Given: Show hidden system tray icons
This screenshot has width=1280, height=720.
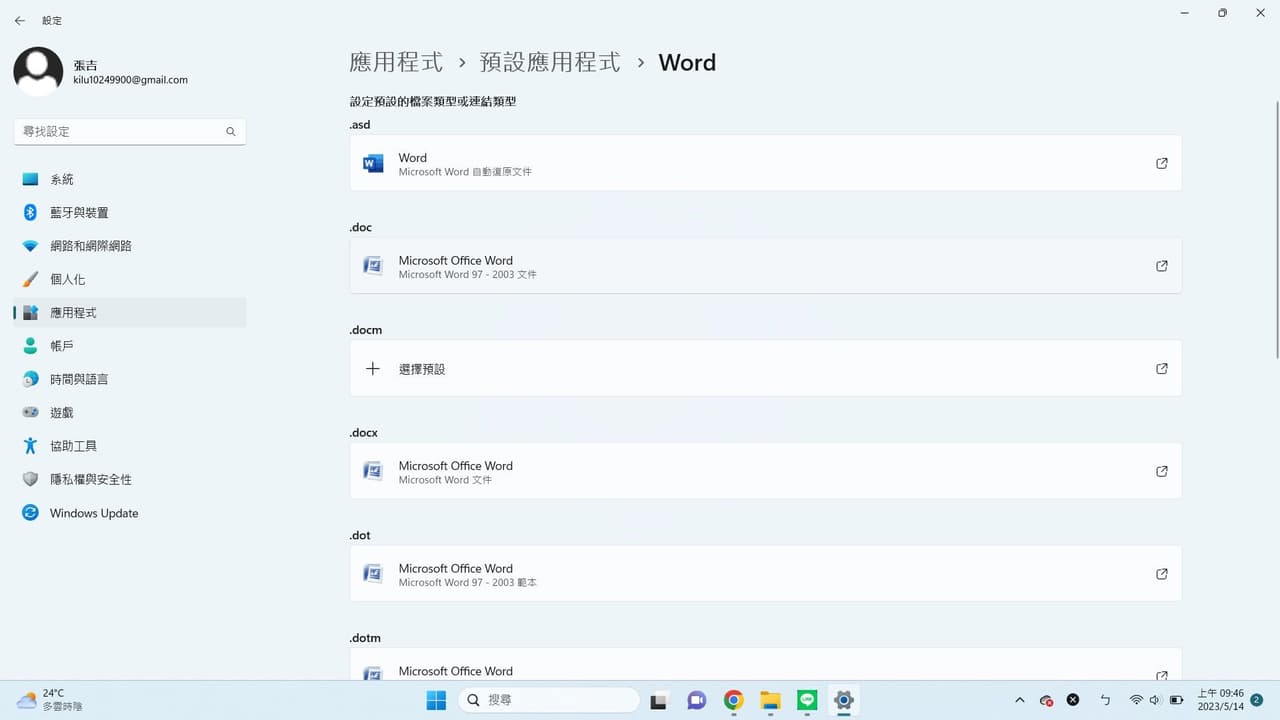Looking at the screenshot, I should (1019, 700).
